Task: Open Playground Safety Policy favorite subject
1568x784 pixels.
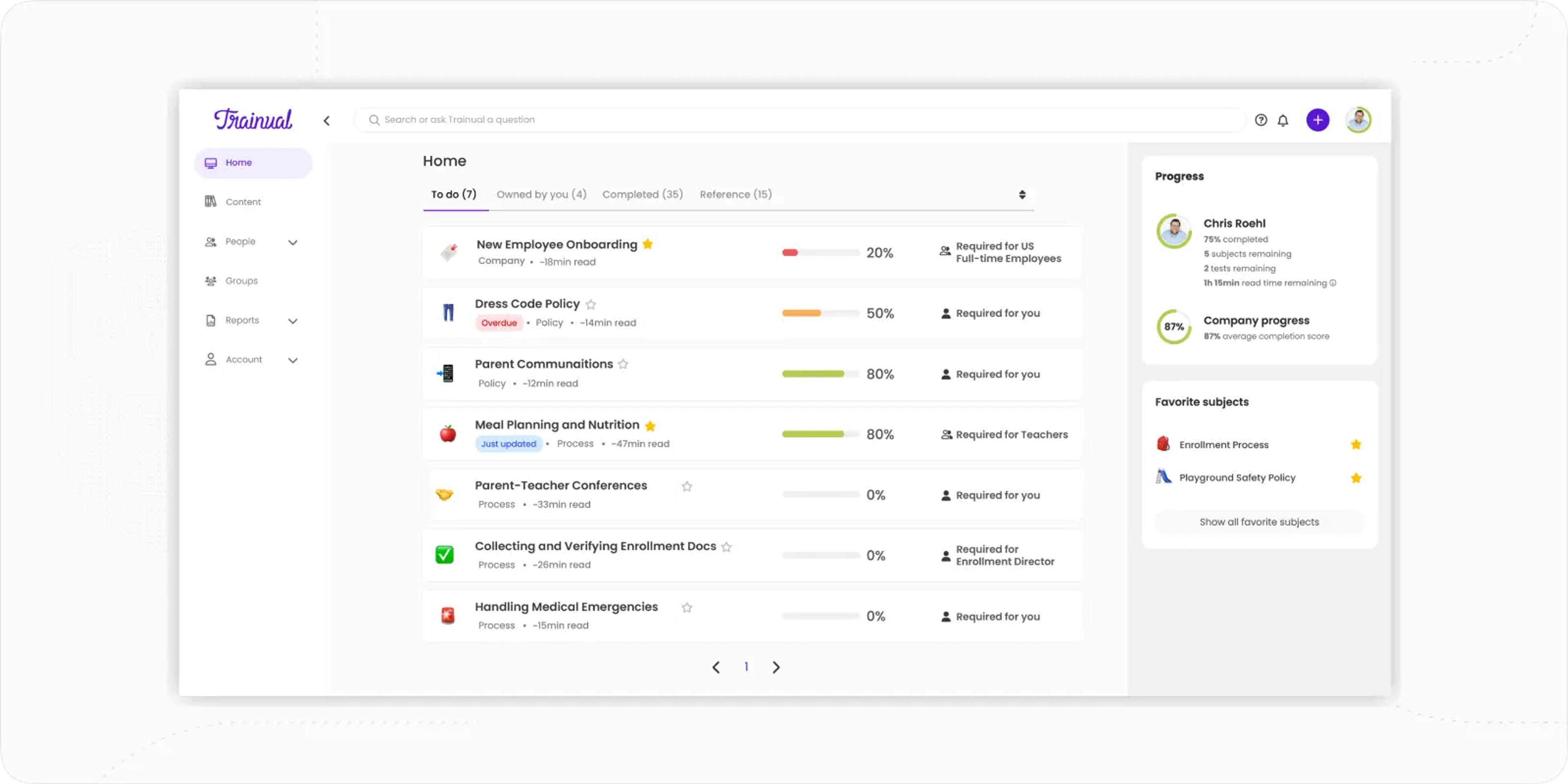Action: 1237,477
